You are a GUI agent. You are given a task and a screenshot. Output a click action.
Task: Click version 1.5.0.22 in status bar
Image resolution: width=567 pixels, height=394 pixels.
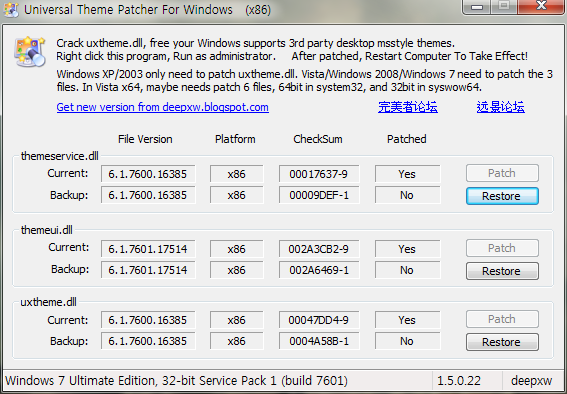pyautogui.click(x=459, y=381)
